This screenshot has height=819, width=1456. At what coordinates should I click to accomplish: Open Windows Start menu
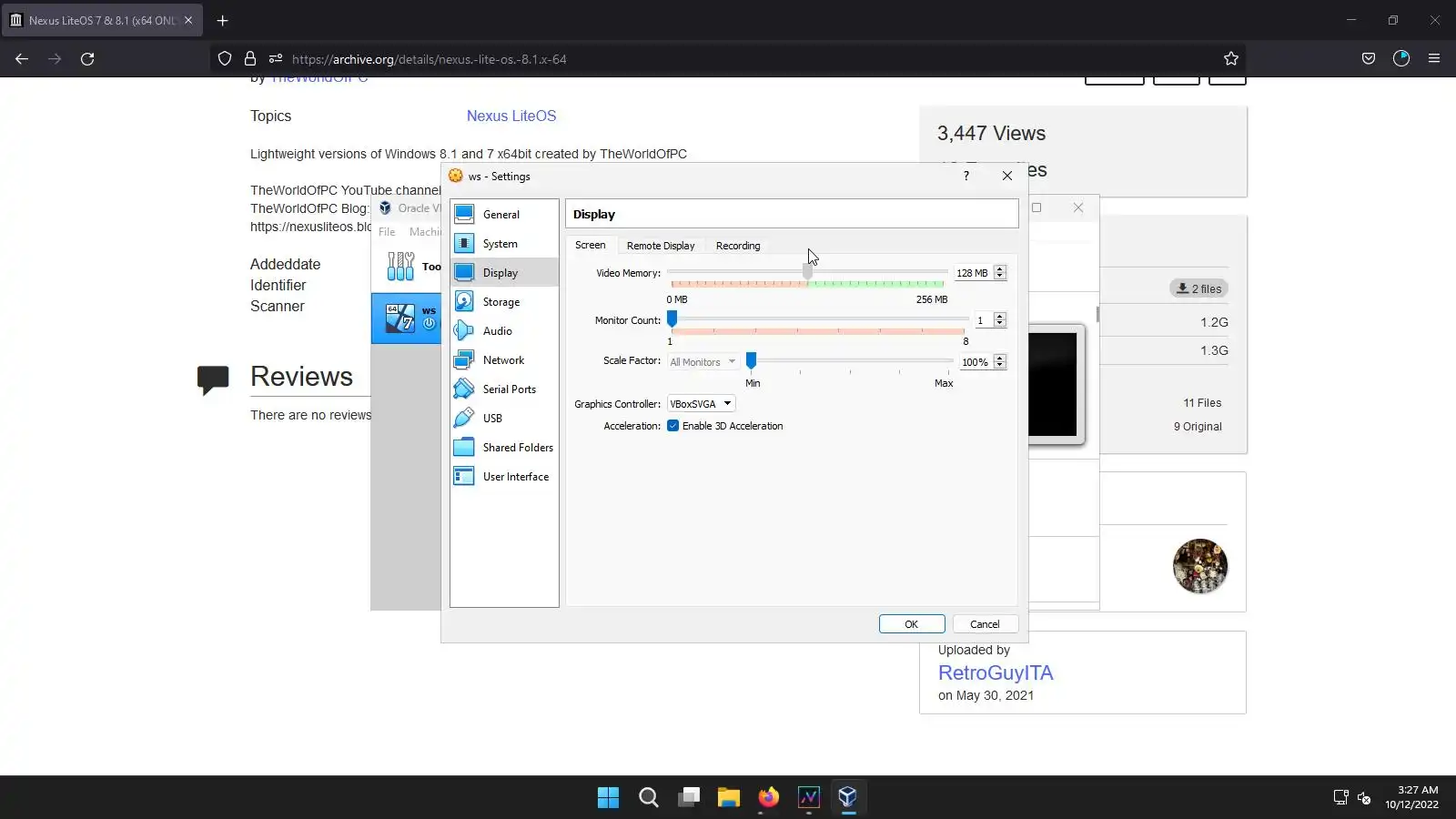608,798
